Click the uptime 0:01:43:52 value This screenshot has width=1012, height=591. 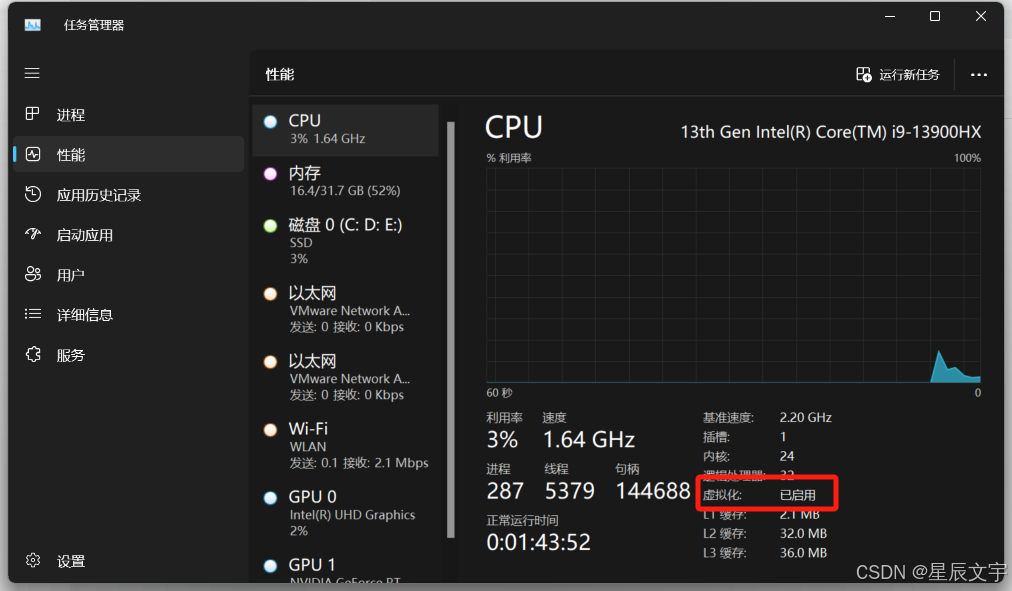(538, 543)
